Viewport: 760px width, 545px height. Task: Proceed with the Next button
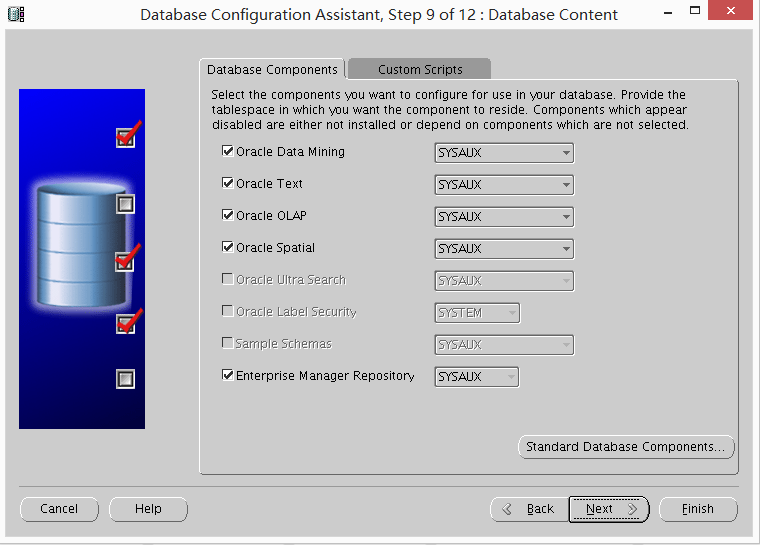click(x=609, y=509)
